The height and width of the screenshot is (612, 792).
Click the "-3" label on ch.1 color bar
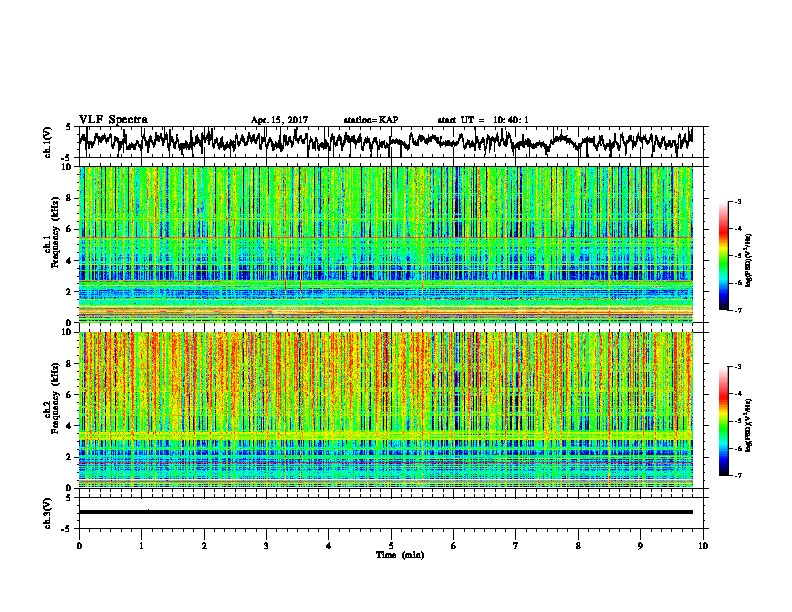point(738,202)
